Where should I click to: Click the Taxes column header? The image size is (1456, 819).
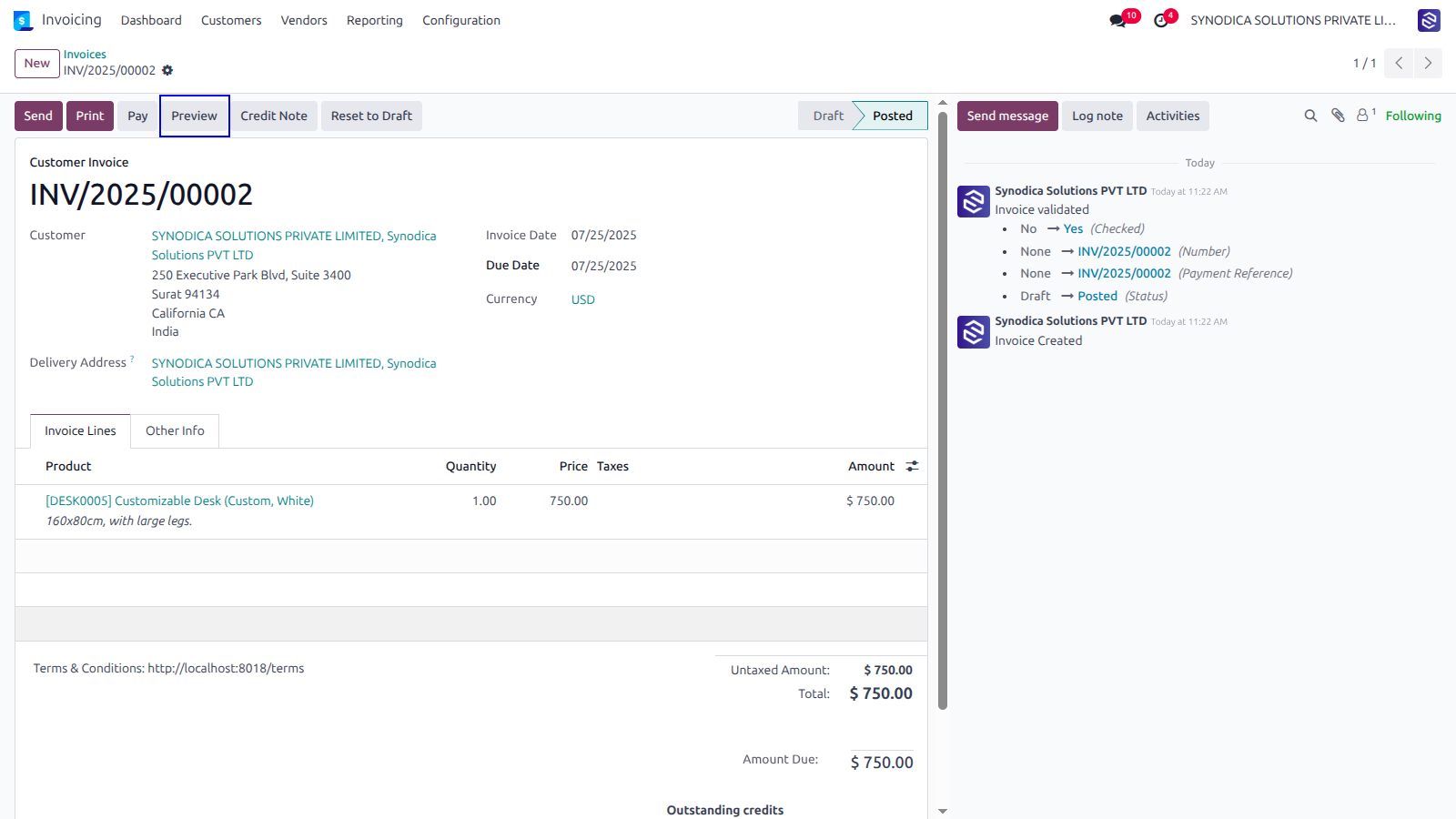coord(612,466)
